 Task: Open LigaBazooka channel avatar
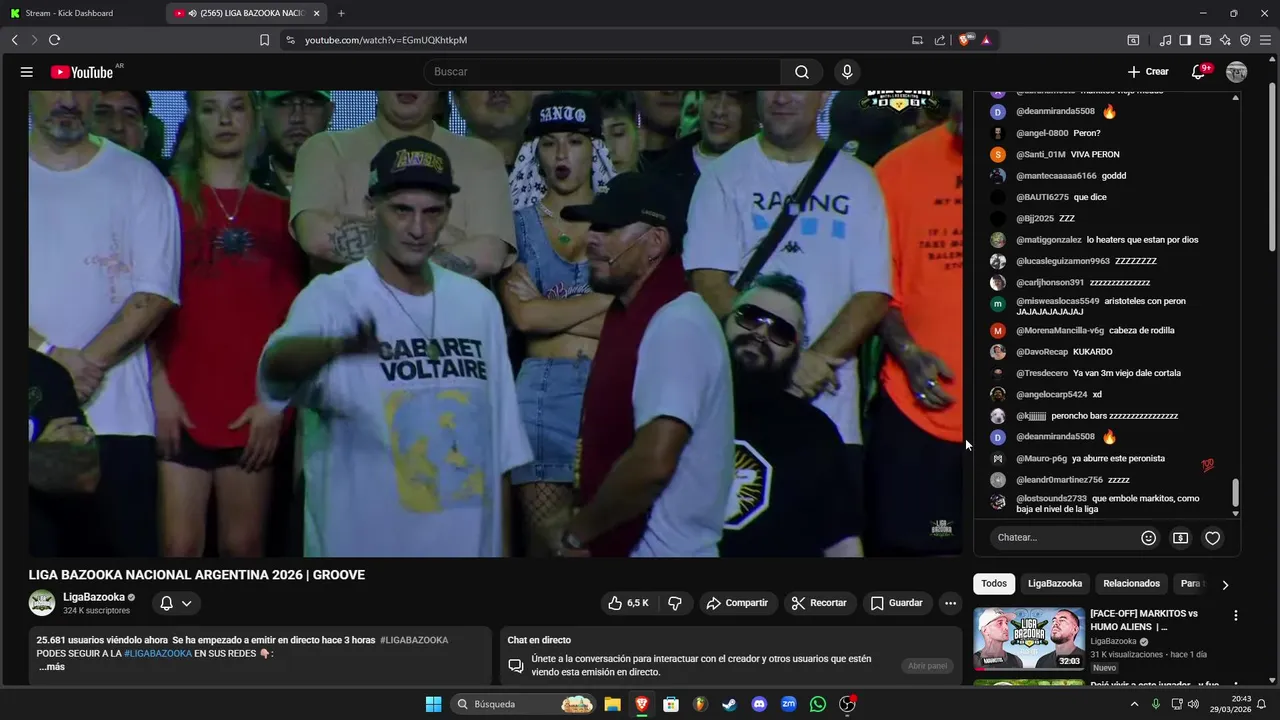coord(42,603)
